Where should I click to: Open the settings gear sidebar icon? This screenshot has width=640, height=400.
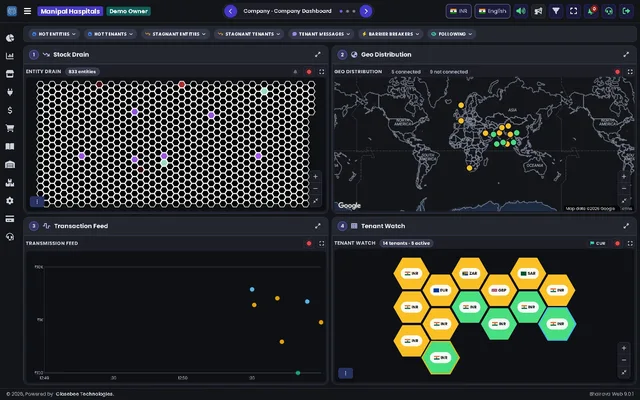click(x=10, y=201)
